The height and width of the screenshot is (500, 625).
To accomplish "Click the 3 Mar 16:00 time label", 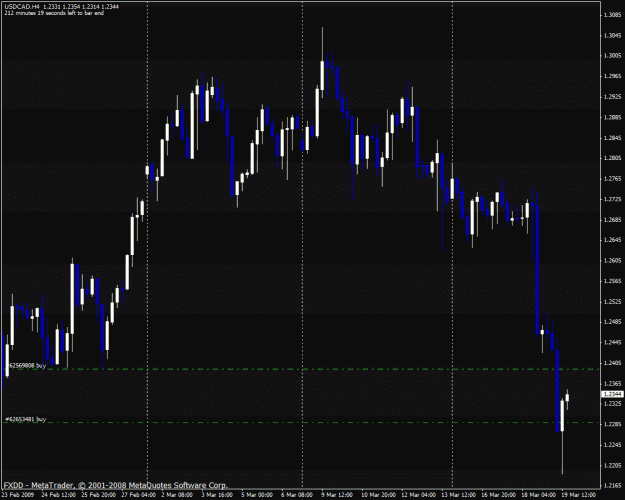I will (x=217, y=495).
